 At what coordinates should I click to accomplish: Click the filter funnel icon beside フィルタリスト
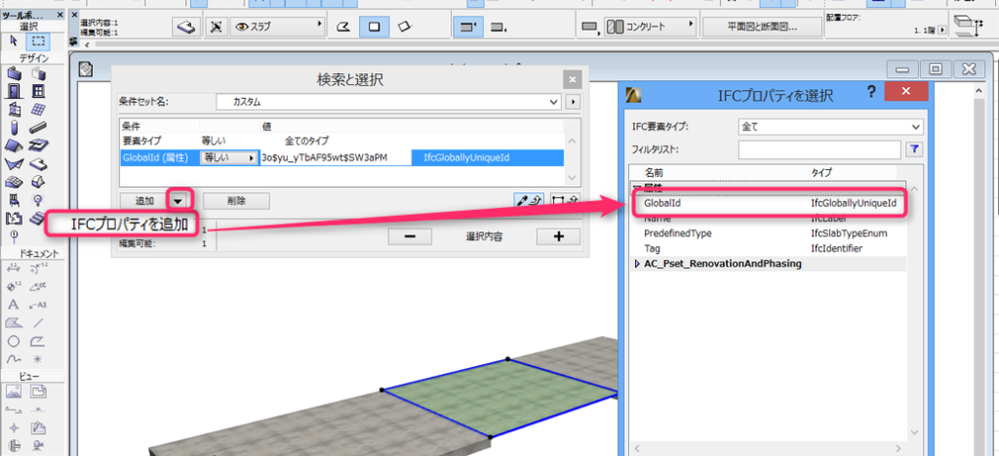(x=913, y=149)
